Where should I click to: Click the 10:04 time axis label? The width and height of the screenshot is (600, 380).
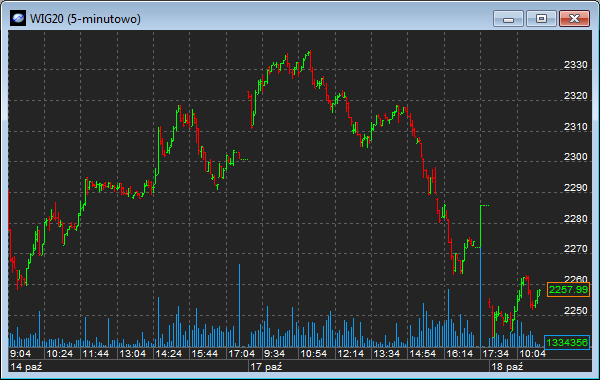tap(533, 354)
